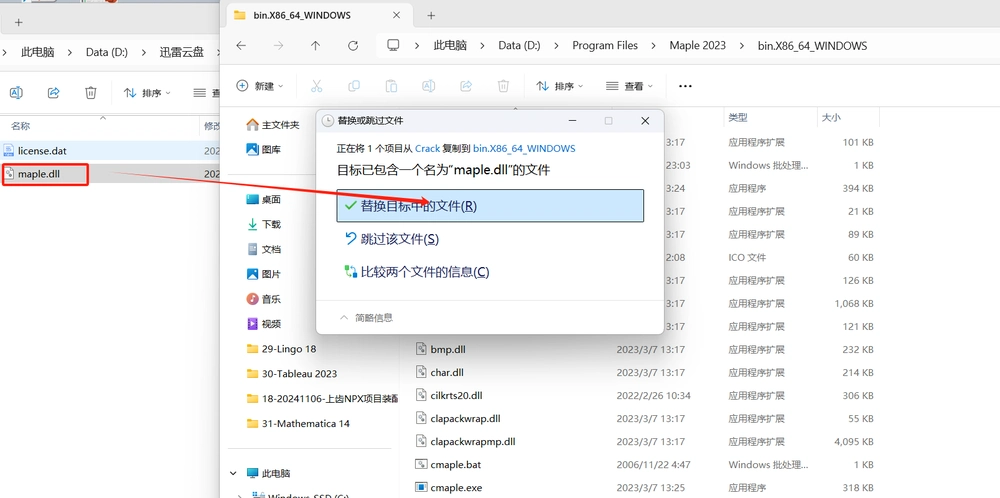The height and width of the screenshot is (498, 1000).
Task: Click the Delete trash icon in front window
Action: coord(504,85)
